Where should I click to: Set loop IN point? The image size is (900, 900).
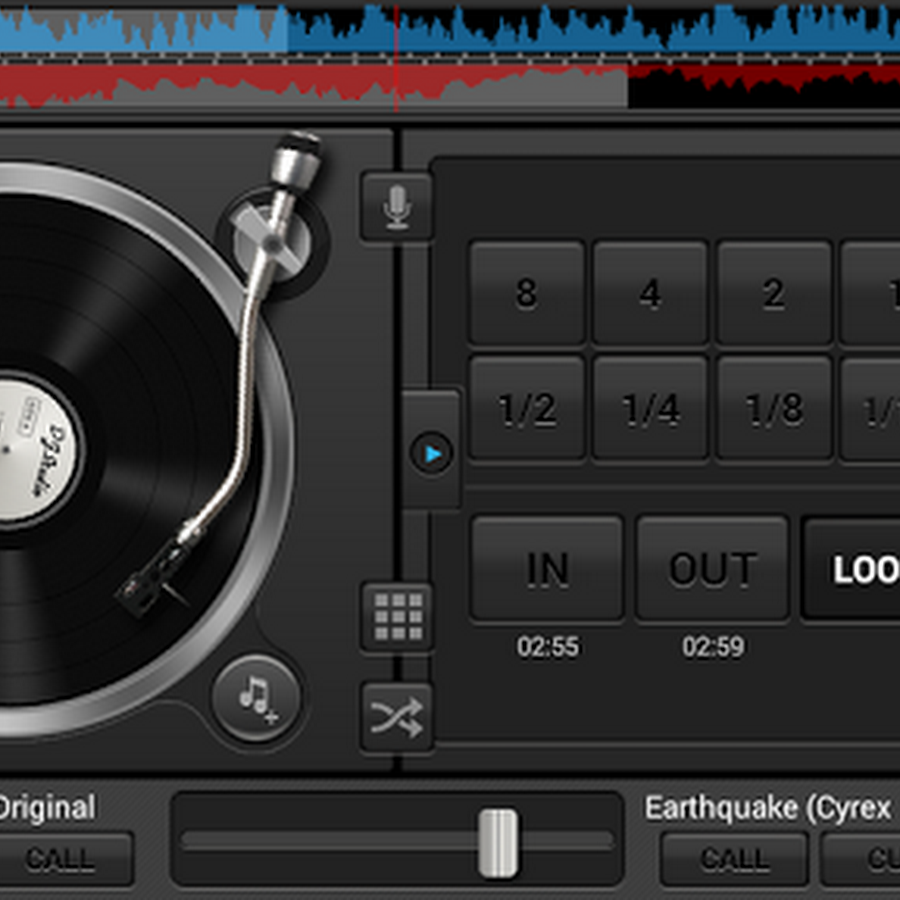pos(547,568)
